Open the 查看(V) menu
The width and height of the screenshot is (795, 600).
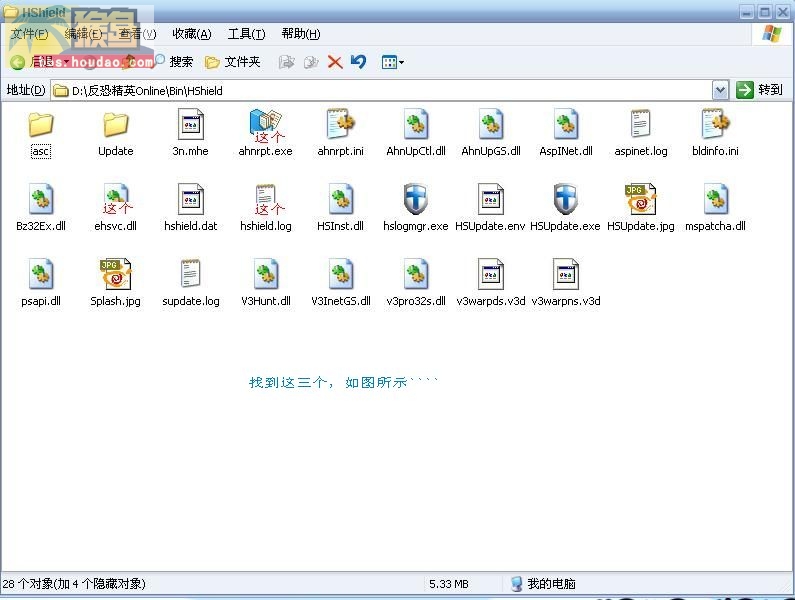pos(137,34)
